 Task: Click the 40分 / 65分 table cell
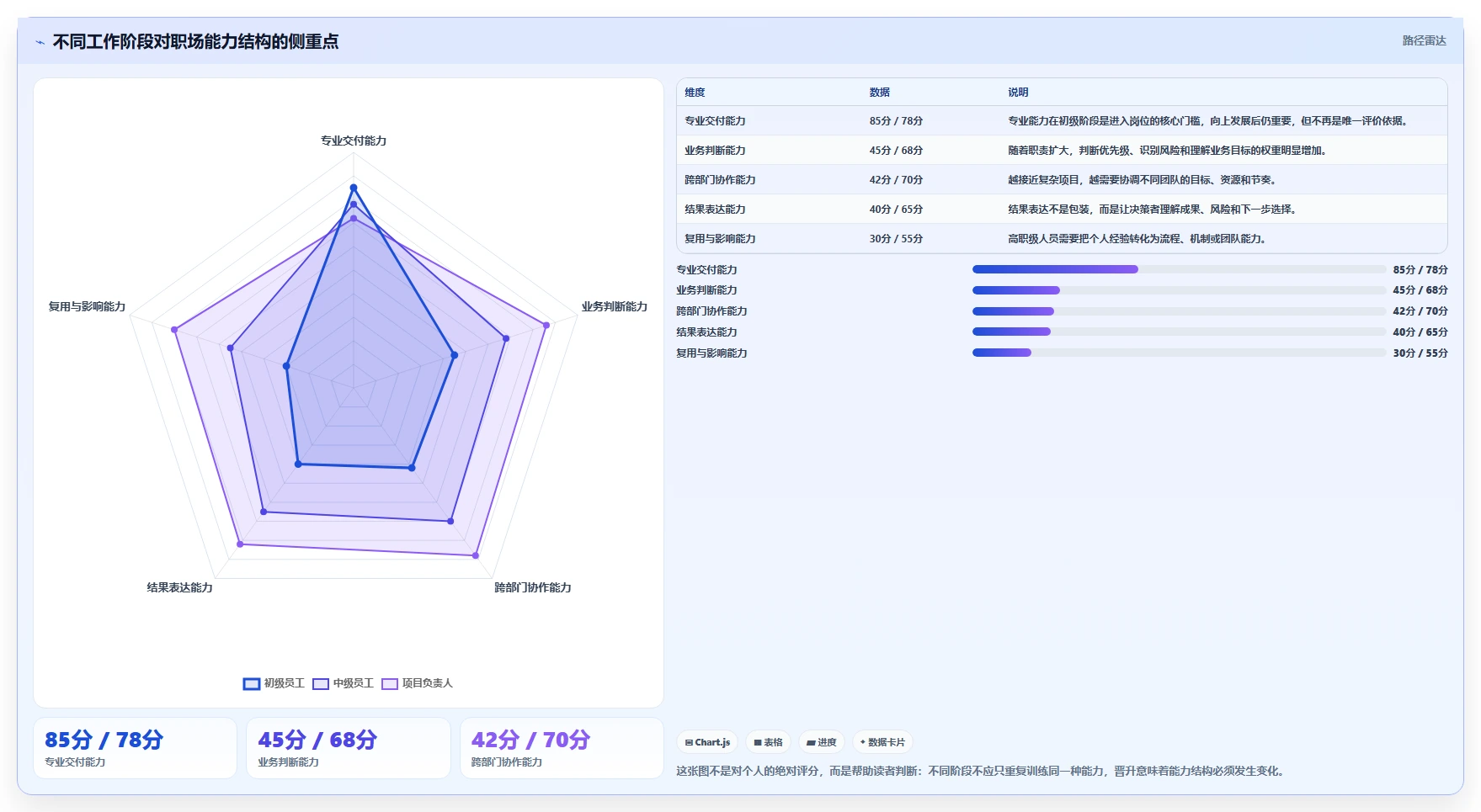tap(896, 210)
